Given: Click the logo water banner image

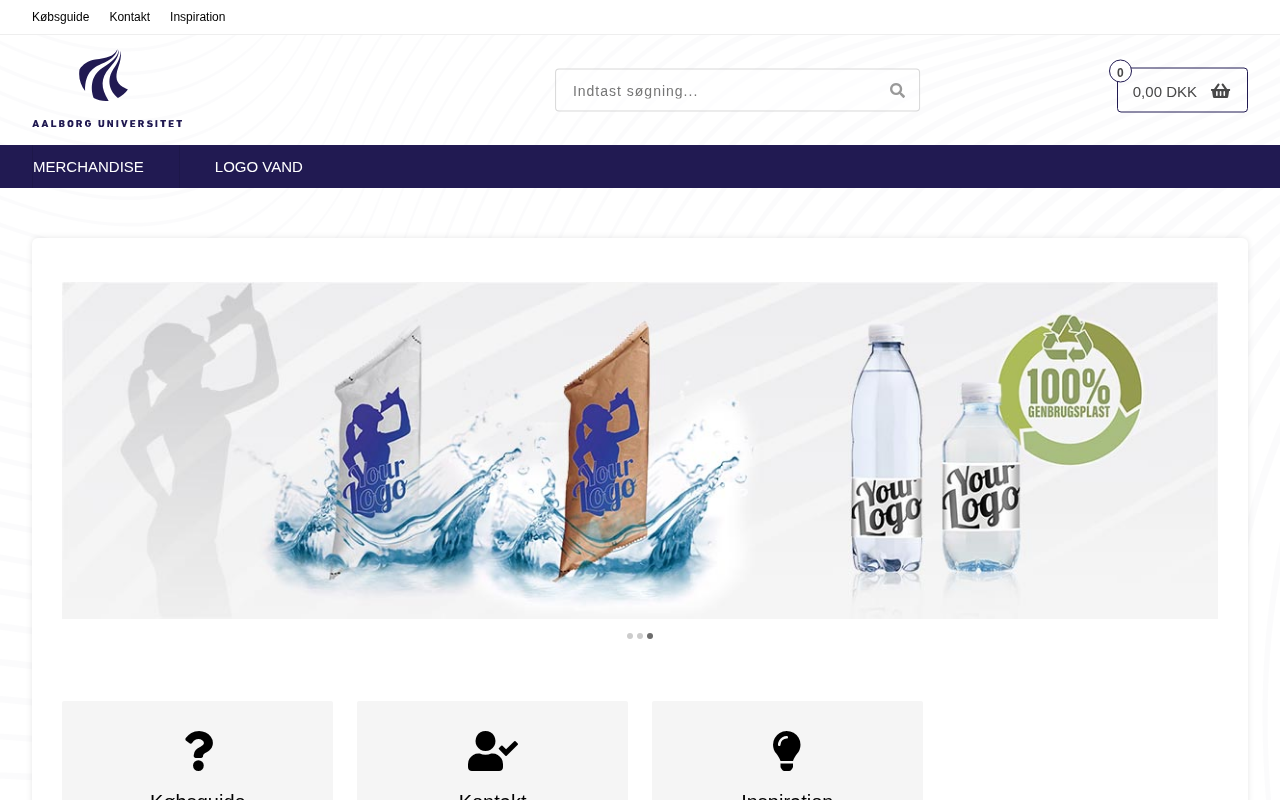Looking at the screenshot, I should click(640, 451).
